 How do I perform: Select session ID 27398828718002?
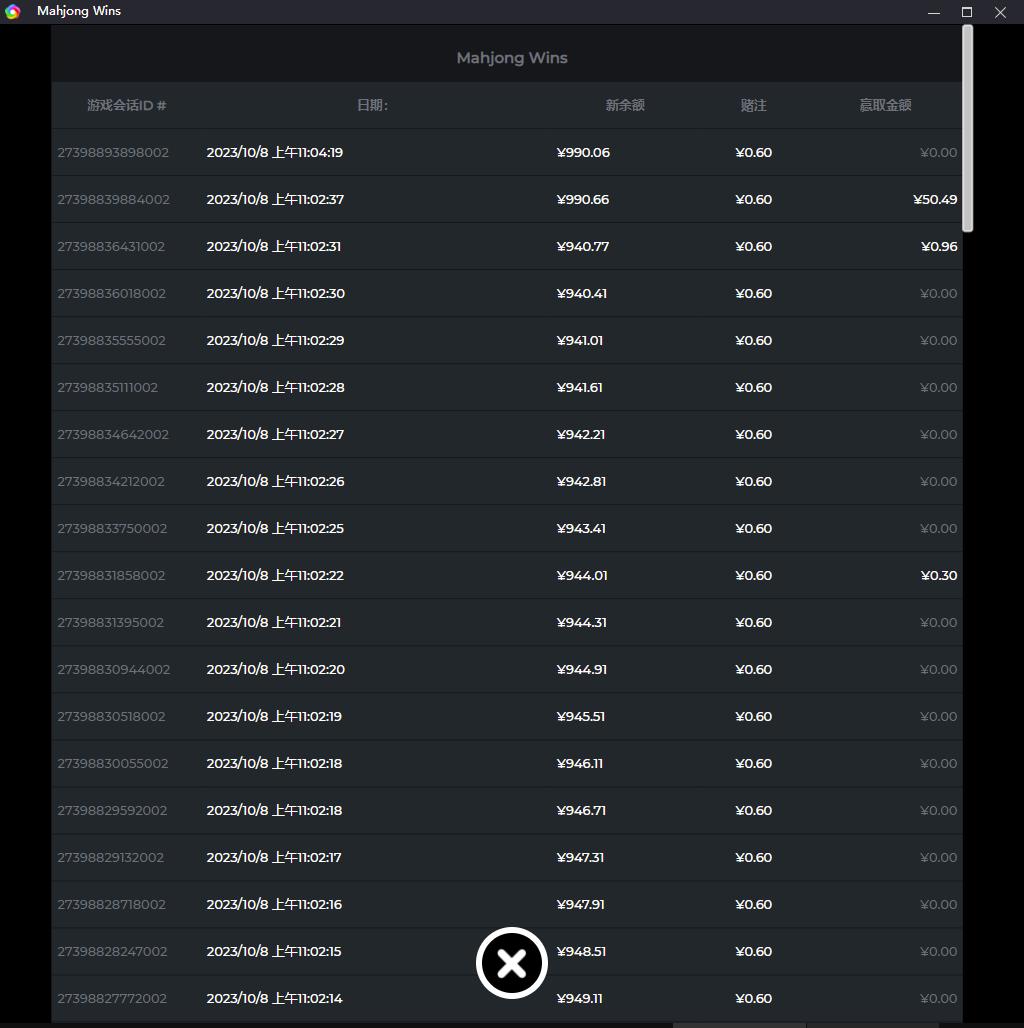[x=111, y=904]
